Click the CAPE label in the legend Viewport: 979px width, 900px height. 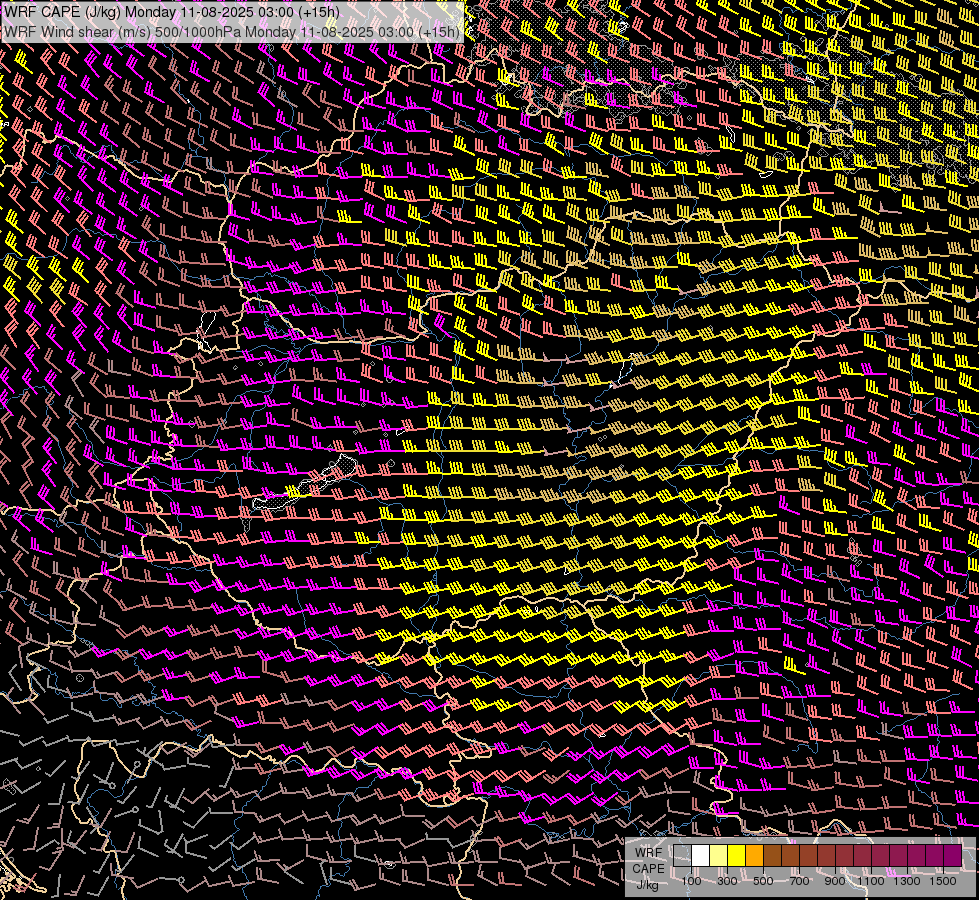(648, 869)
